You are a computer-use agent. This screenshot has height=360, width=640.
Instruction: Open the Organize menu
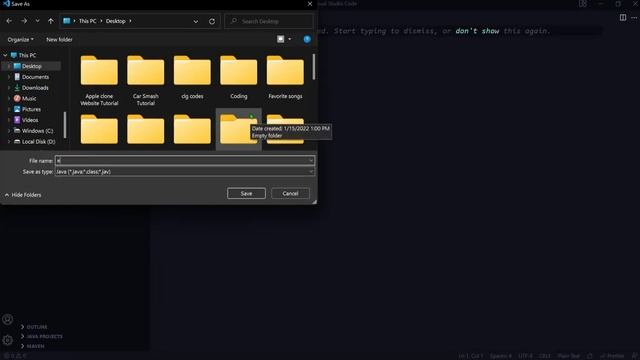(20, 40)
